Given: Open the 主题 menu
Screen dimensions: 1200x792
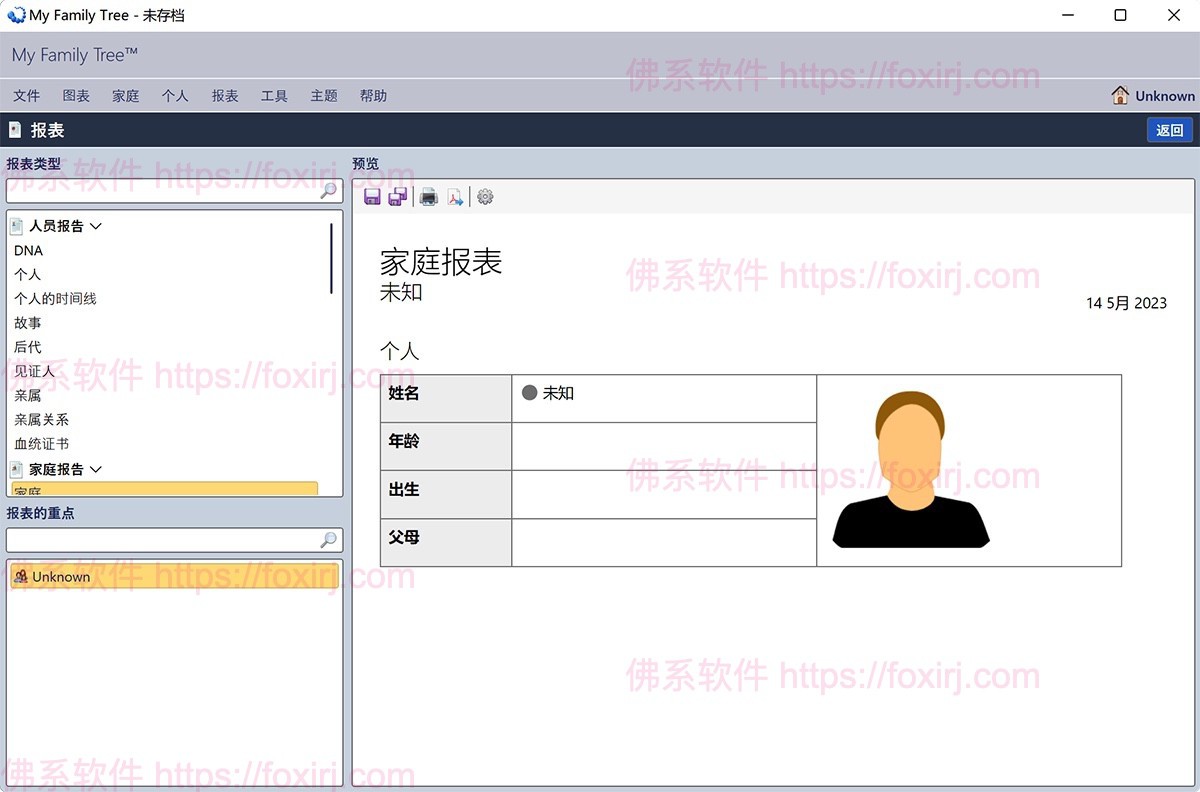Looking at the screenshot, I should point(324,96).
